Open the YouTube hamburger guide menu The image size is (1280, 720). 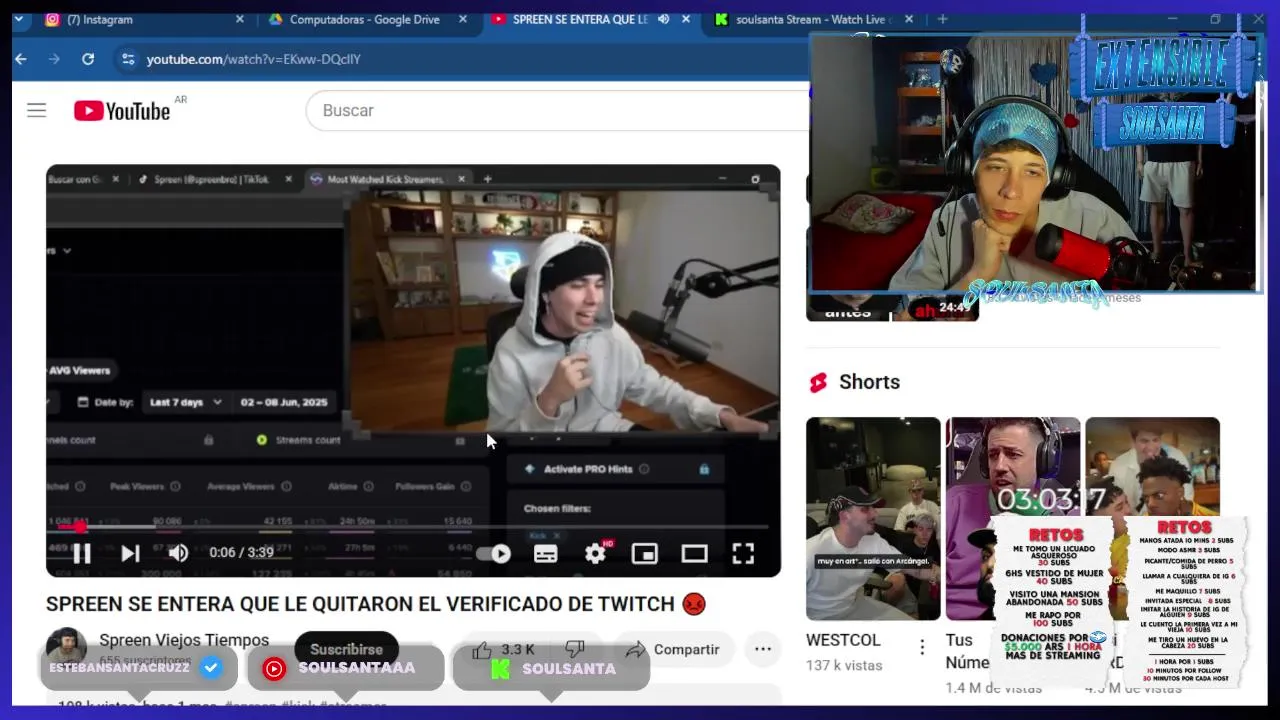tap(37, 110)
